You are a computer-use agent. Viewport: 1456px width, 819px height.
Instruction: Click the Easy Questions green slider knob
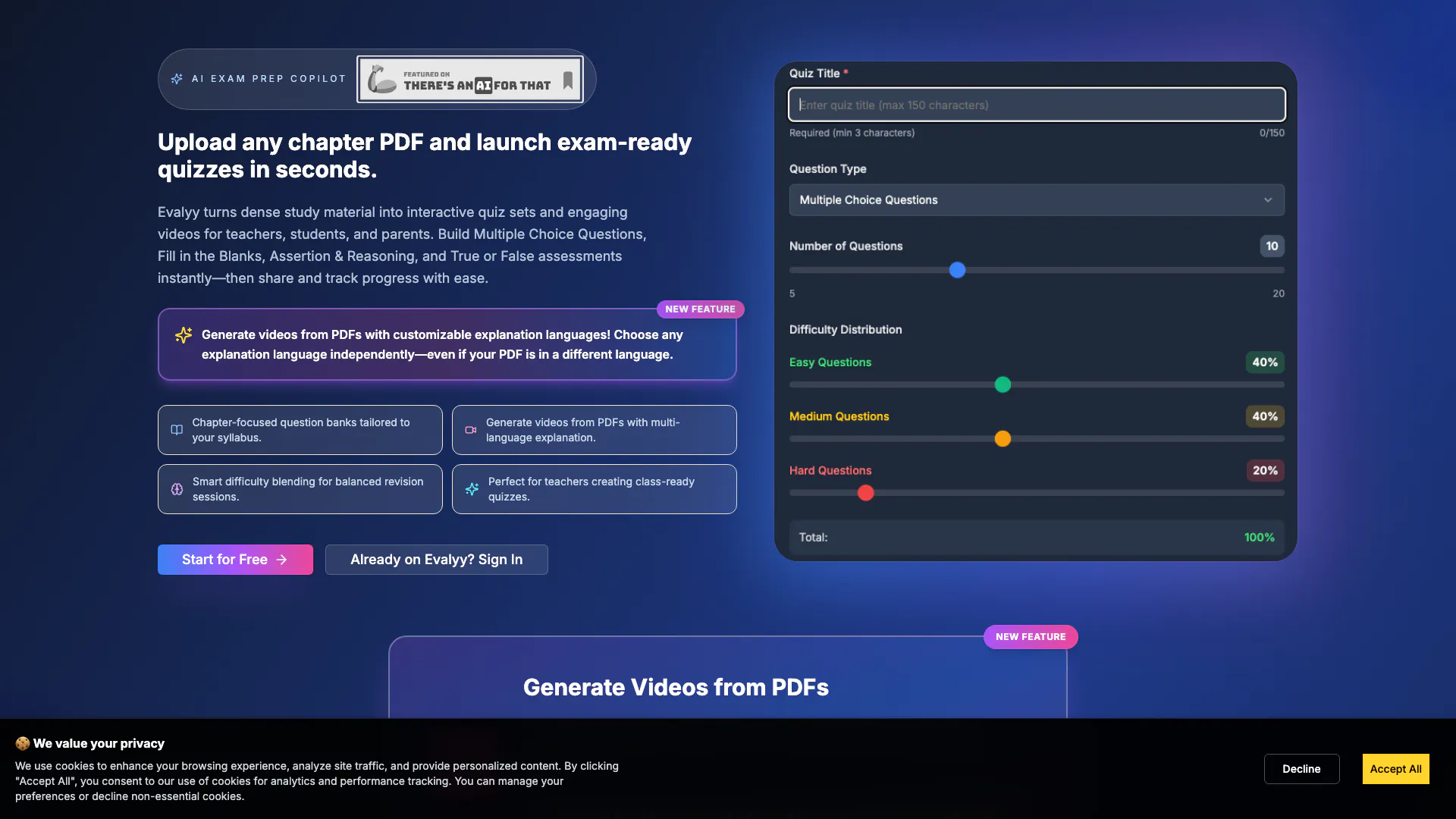coord(1003,385)
